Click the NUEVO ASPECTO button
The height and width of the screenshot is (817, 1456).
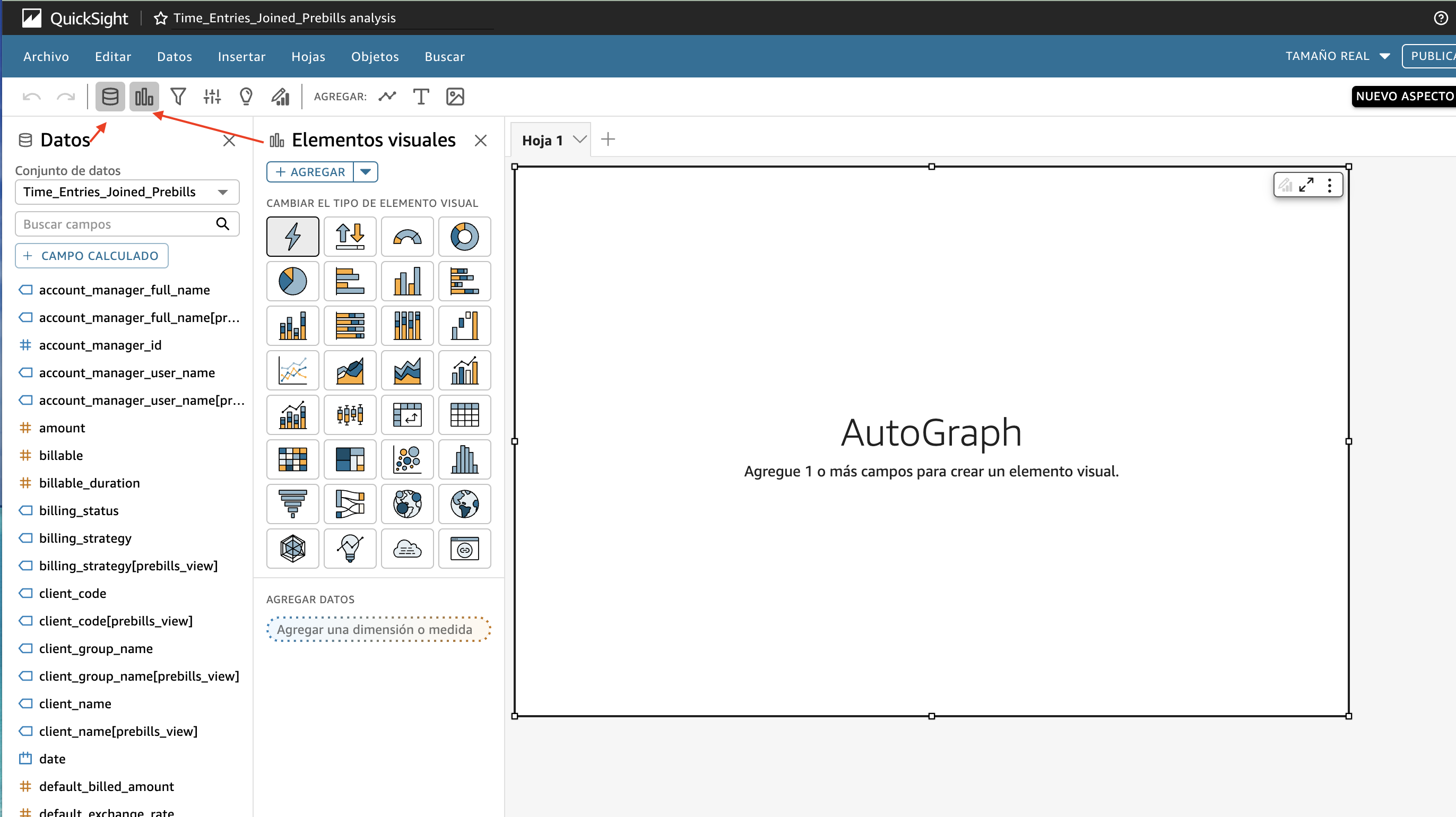click(x=1404, y=96)
